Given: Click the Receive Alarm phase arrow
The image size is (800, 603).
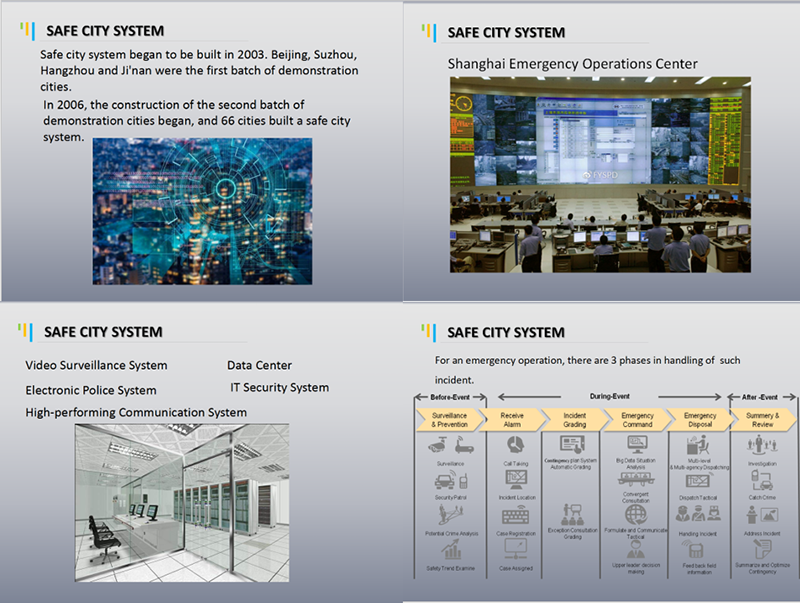Looking at the screenshot, I should (x=512, y=420).
